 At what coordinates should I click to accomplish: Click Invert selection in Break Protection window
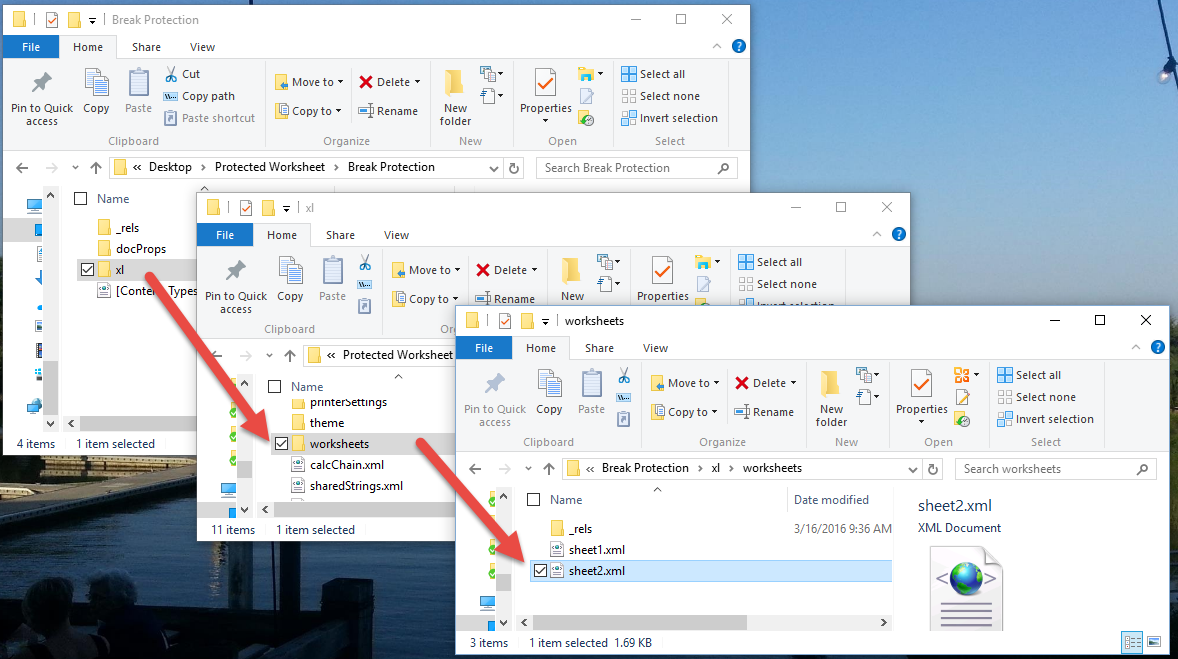coord(669,118)
